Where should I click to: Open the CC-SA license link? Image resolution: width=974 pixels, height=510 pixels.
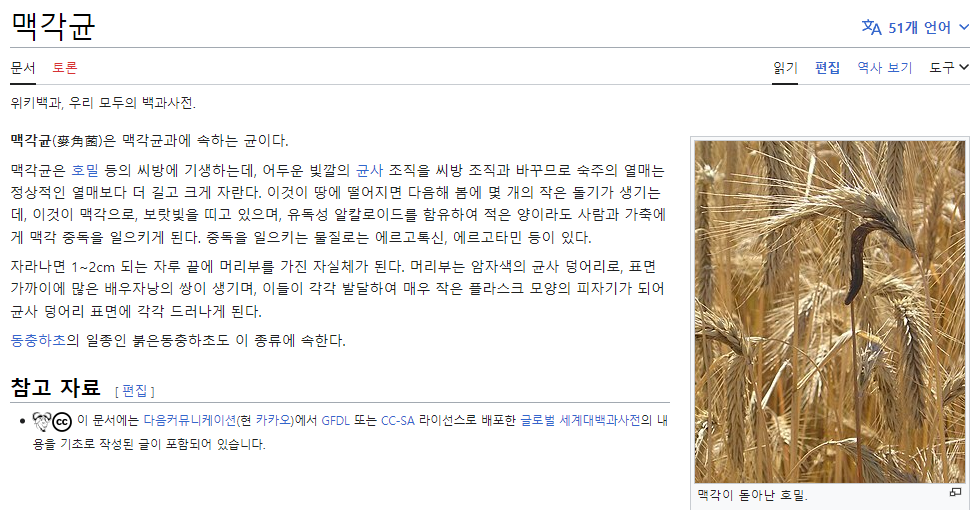tap(398, 420)
